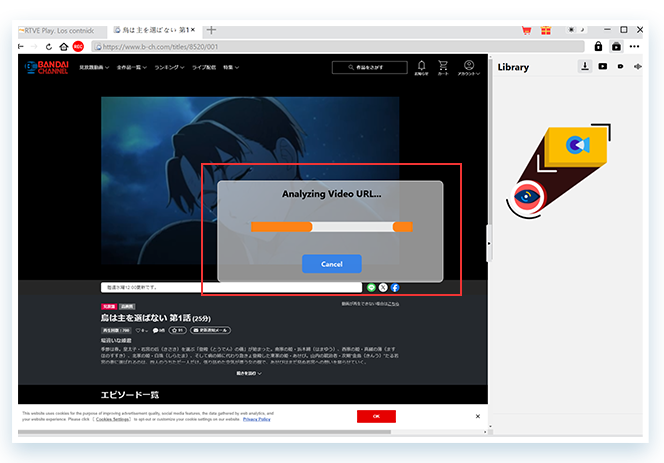Click the video player thumbnail
The width and height of the screenshot is (664, 463).
[250, 180]
